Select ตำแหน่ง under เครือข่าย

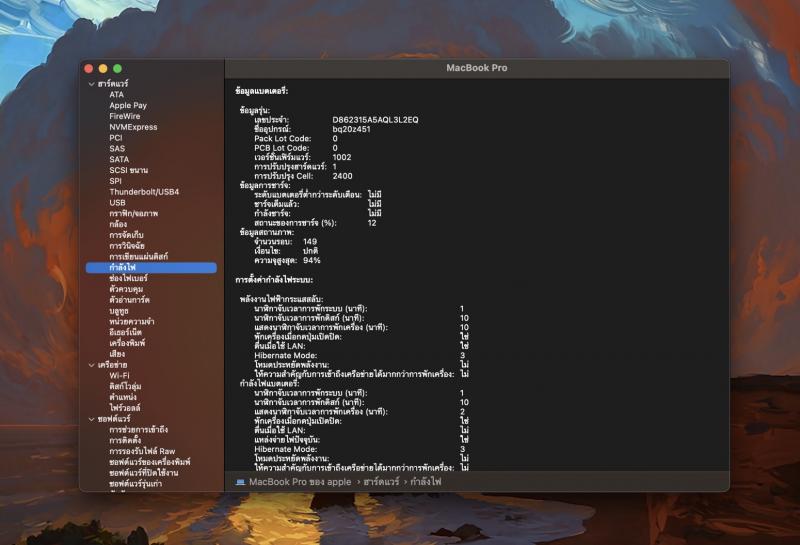(x=122, y=397)
